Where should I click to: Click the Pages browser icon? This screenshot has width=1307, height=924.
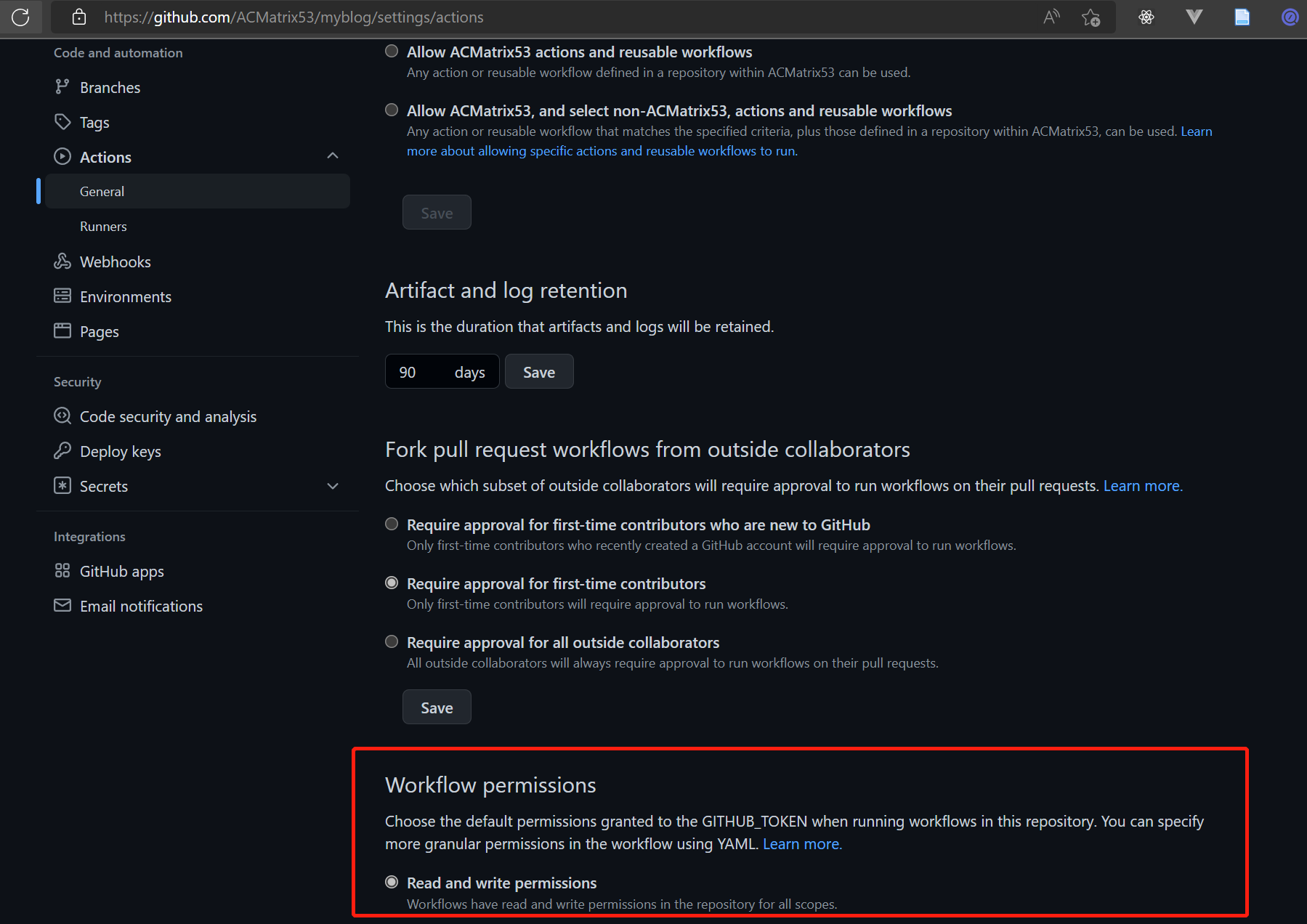(x=62, y=331)
